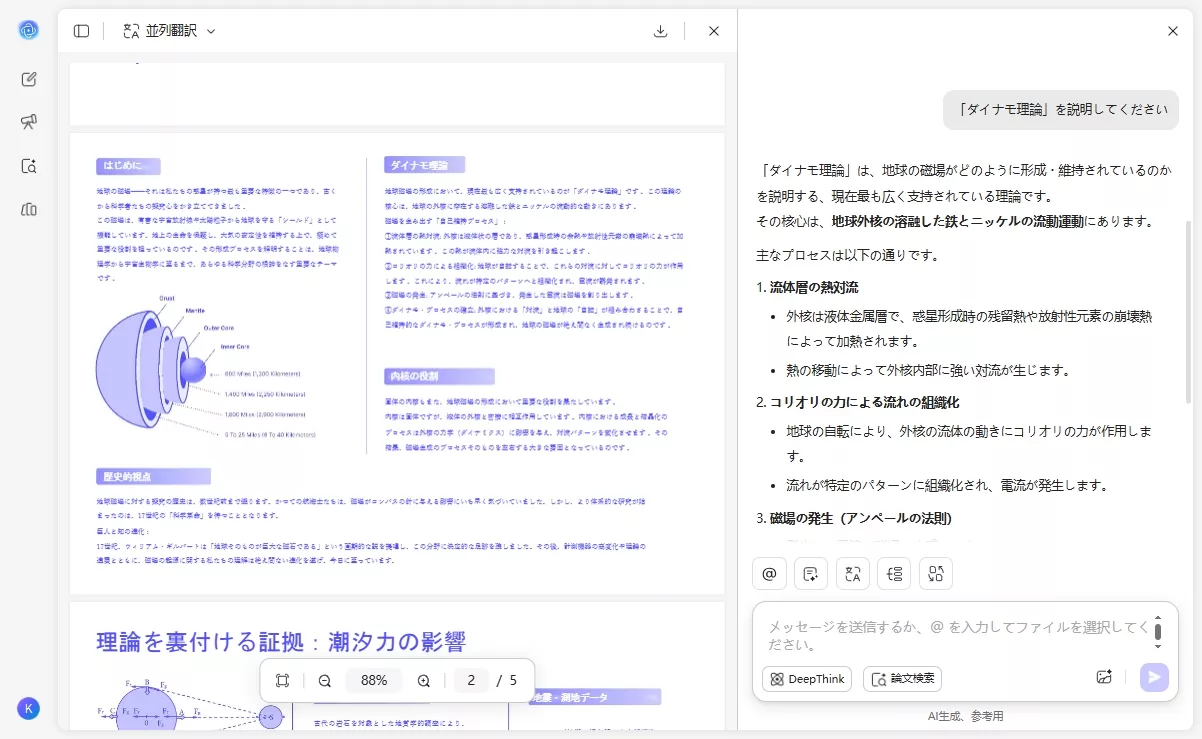Click the question bubble 「ダイナモ理論」を説明してください
The width and height of the screenshot is (1202, 739).
tap(1060, 110)
